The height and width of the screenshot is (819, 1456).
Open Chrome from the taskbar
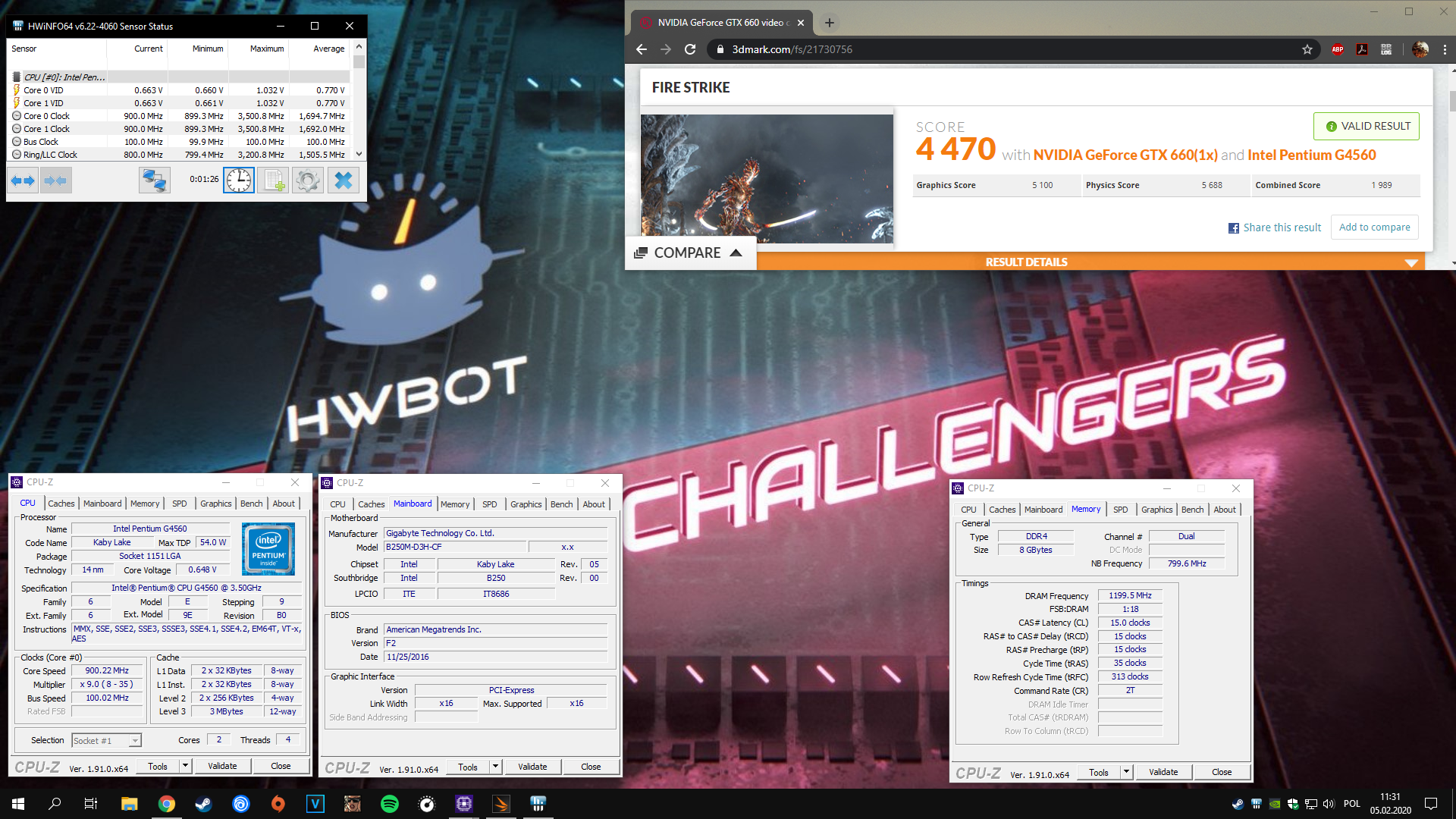(x=167, y=804)
